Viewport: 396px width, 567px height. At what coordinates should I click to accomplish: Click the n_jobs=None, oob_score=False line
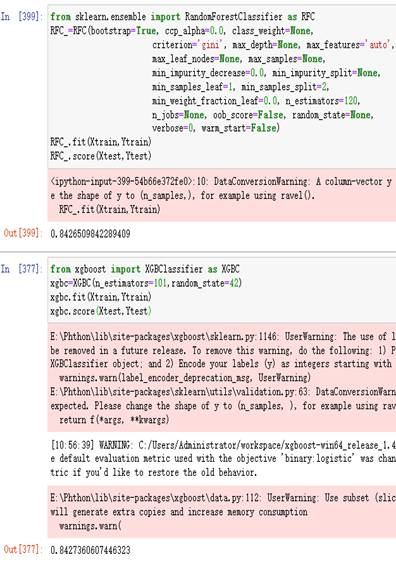pos(263,115)
